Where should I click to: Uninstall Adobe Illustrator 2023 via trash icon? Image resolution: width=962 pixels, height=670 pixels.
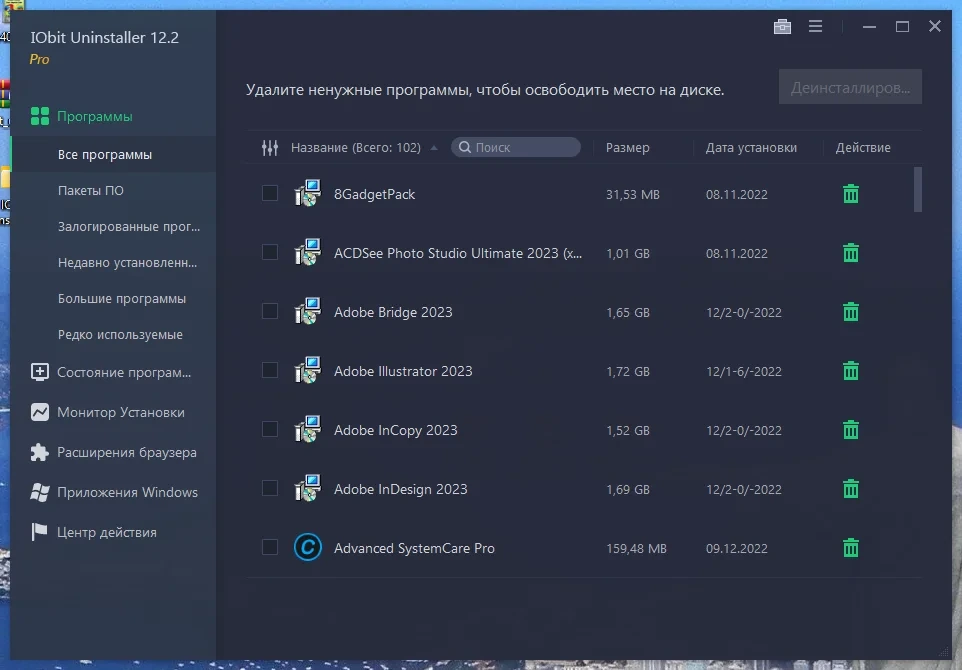(850, 371)
